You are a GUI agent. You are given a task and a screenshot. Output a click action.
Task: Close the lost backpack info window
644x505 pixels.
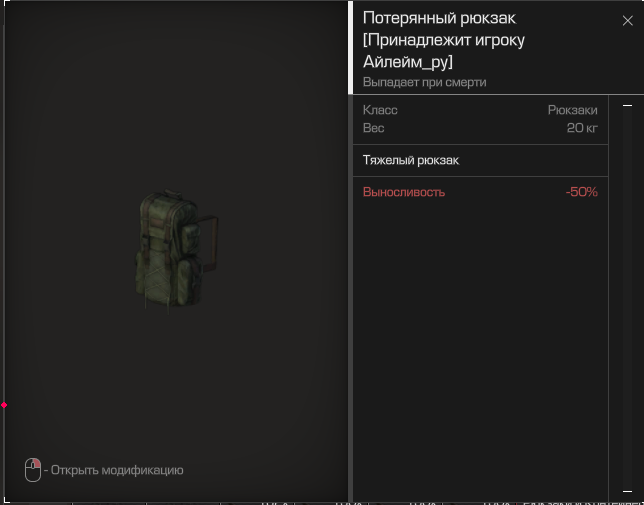(x=627, y=21)
